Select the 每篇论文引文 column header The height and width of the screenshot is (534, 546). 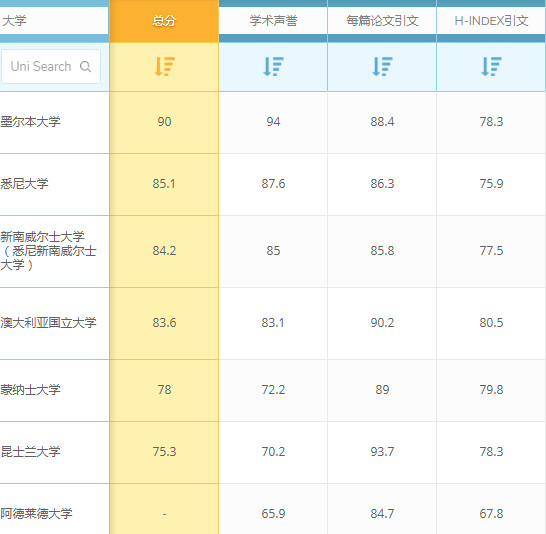[x=382, y=21]
